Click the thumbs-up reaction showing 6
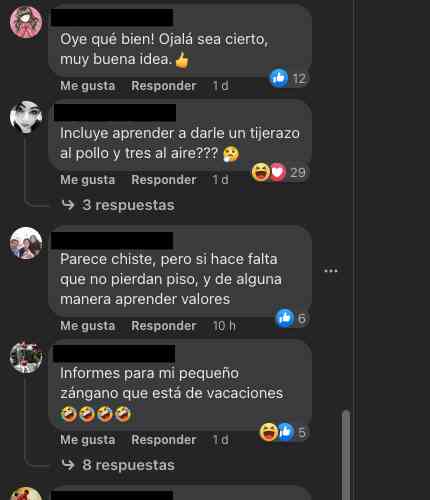The image size is (430, 500). coord(285,318)
